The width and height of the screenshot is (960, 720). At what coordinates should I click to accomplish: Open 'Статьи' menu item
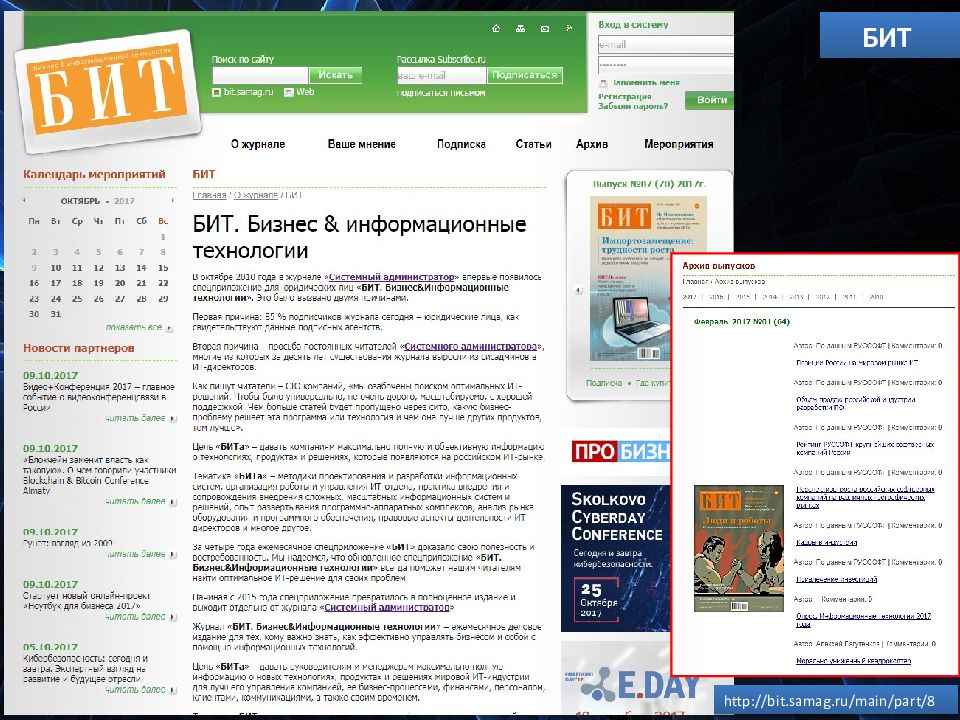[x=533, y=144]
